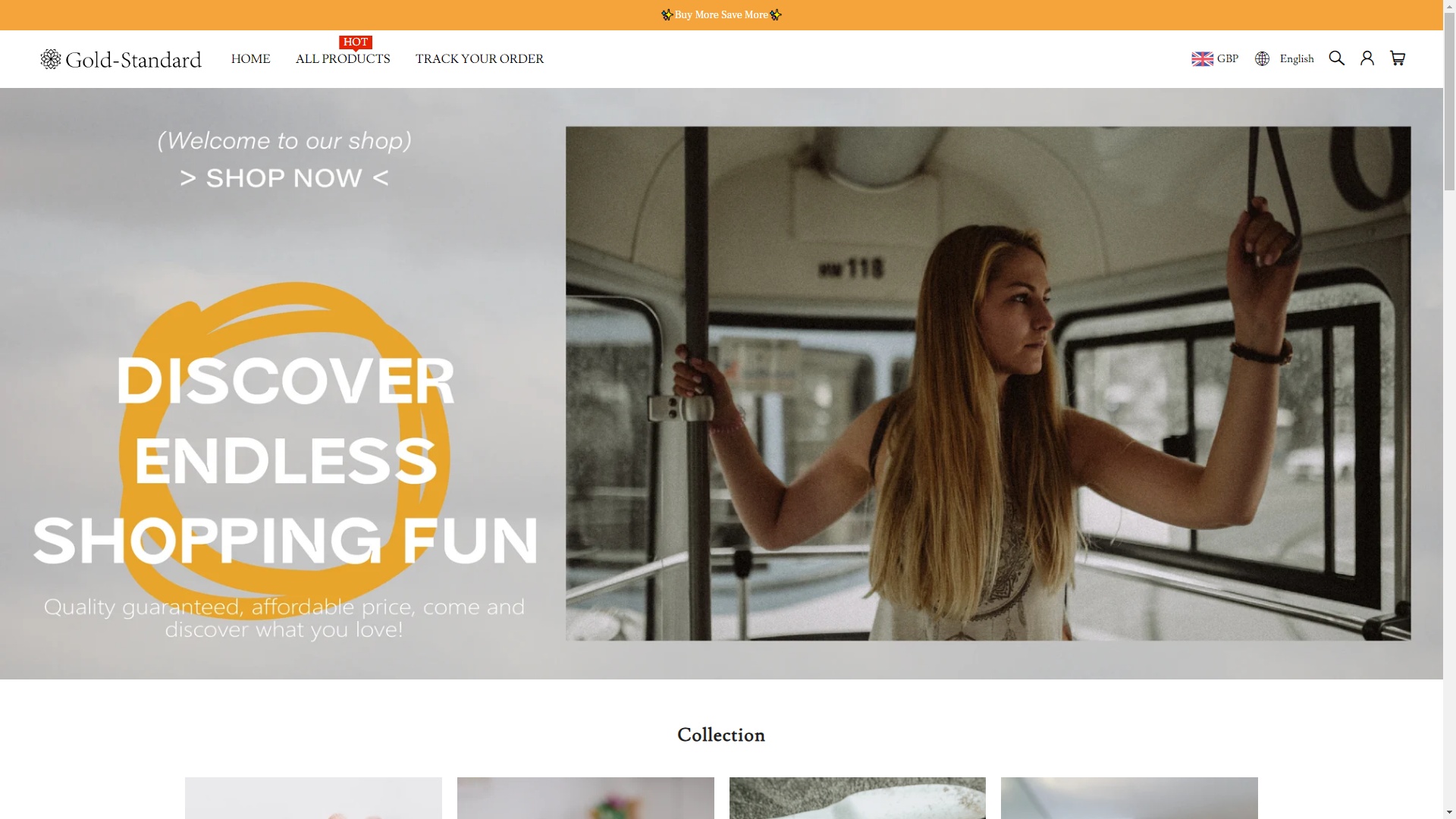The width and height of the screenshot is (1456, 819).
Task: Click the Gold-Standard brand name
Action: [133, 60]
